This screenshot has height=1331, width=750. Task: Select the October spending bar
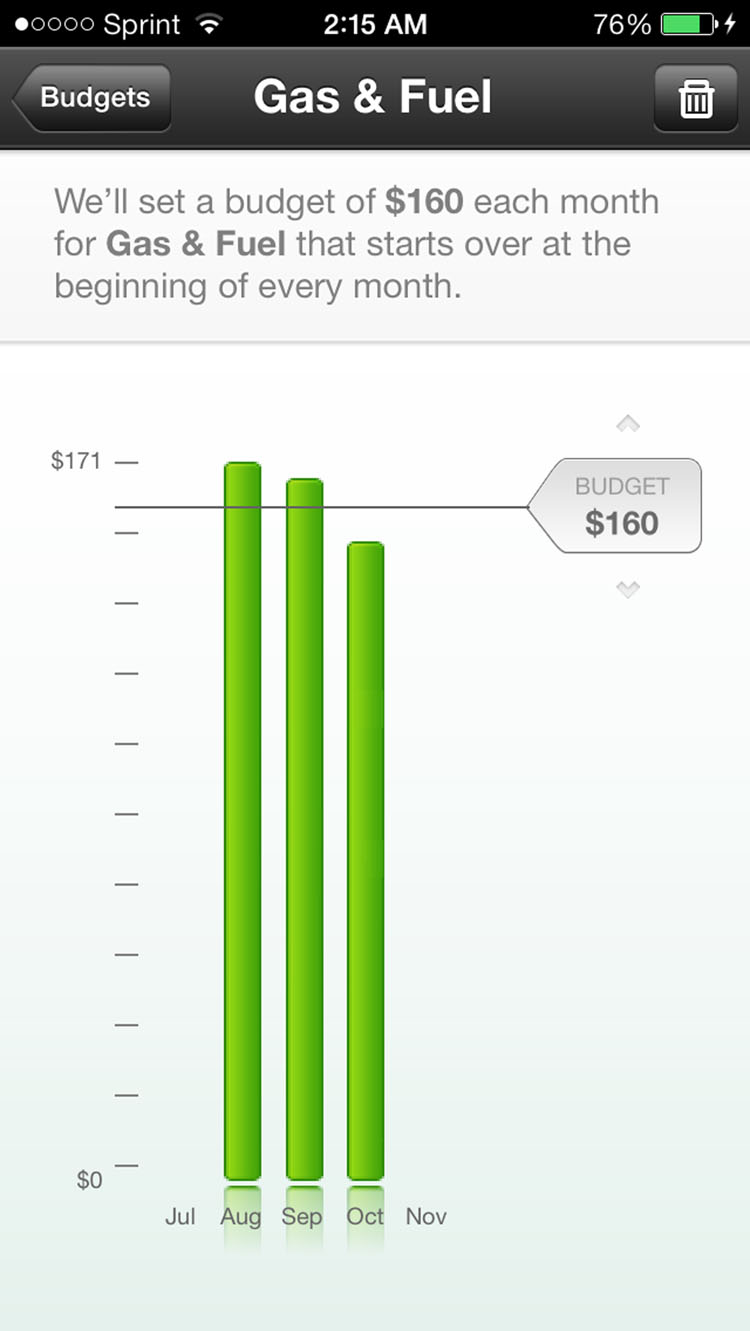(x=365, y=860)
